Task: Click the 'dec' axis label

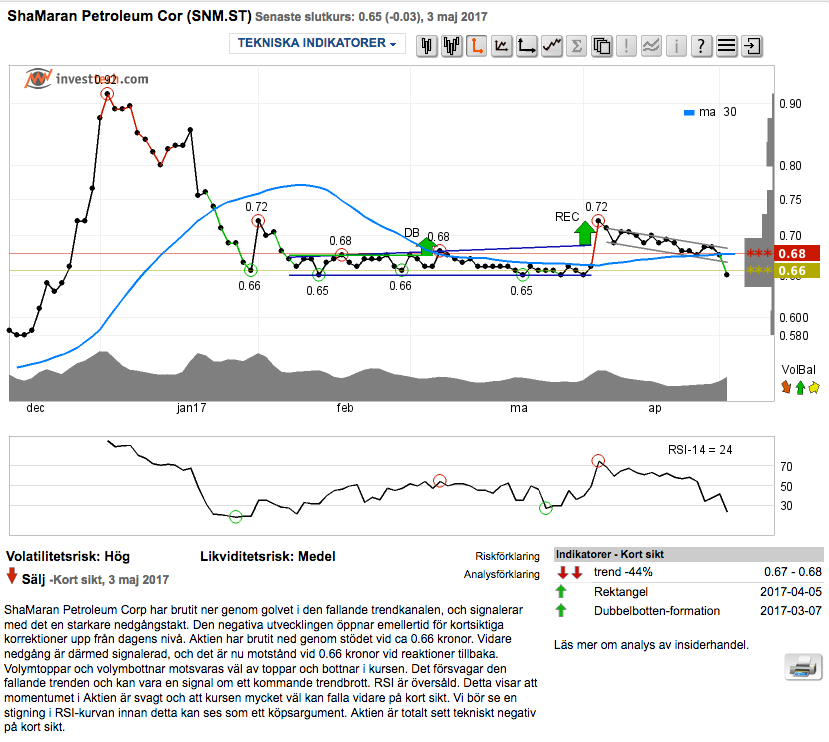Action: click(x=35, y=408)
